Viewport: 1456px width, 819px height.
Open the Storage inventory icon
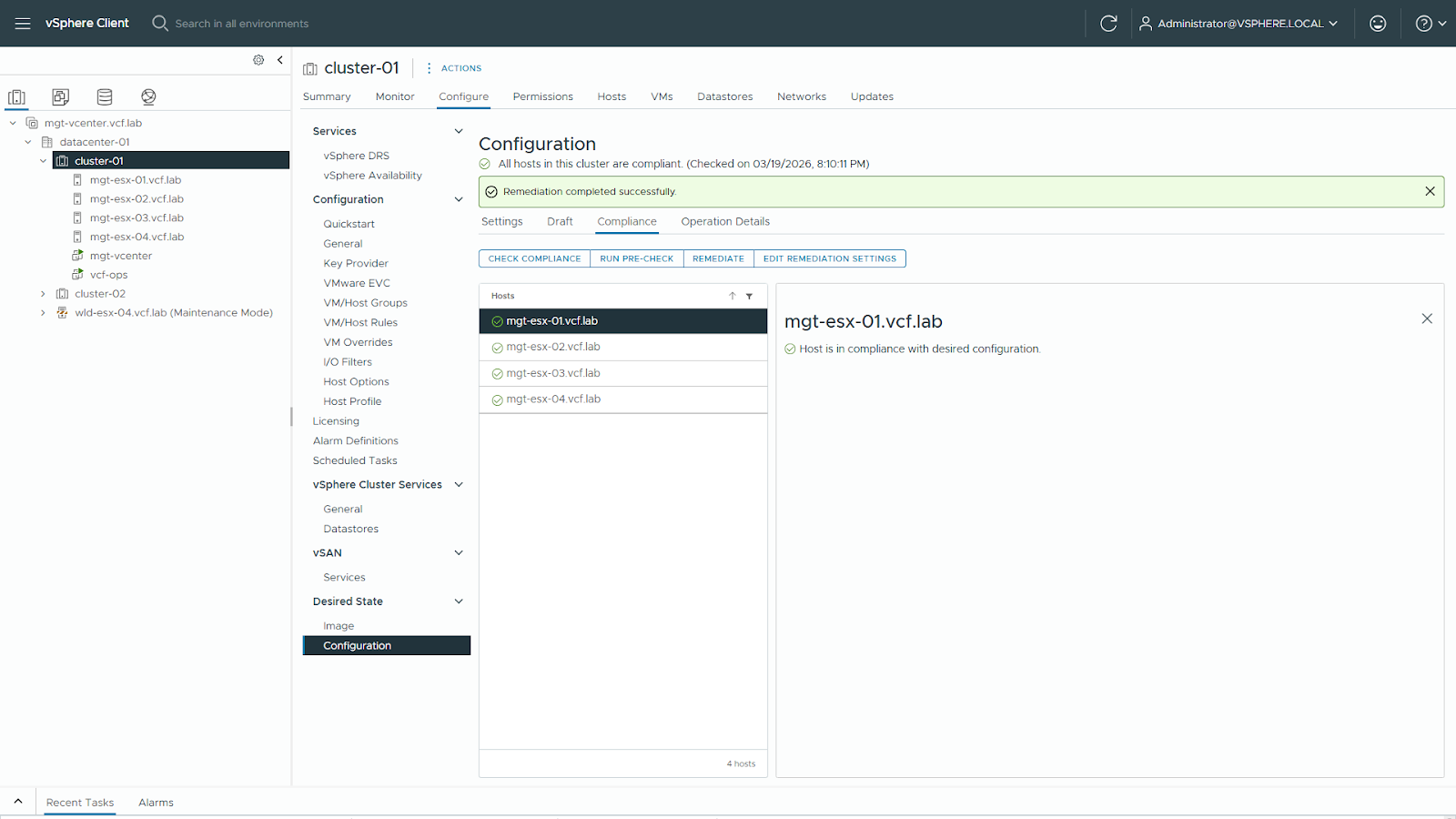(x=105, y=97)
